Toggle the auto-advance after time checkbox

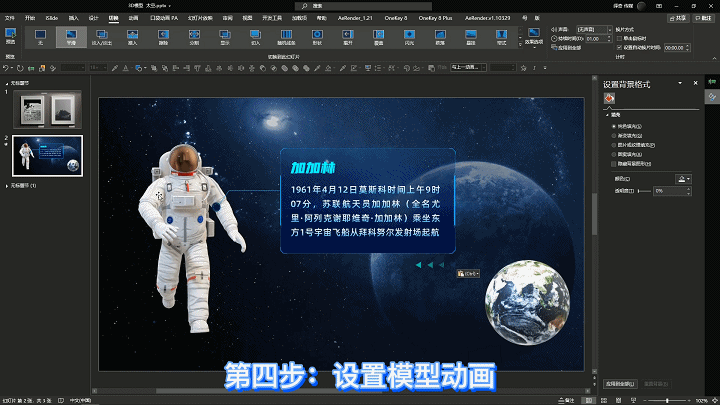tap(619, 47)
